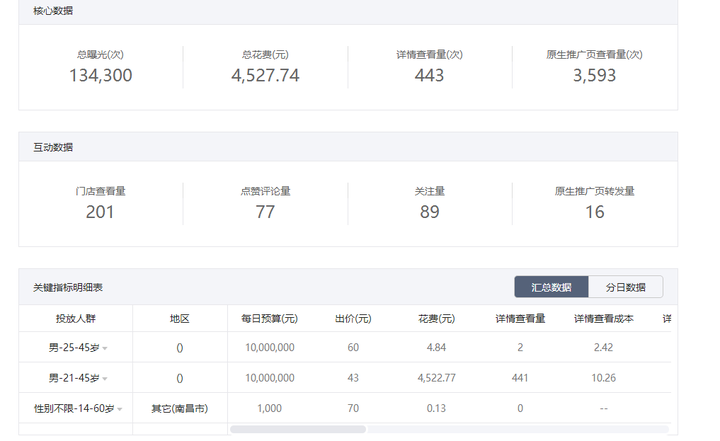
Task: Click follows value 89
Action: pos(429,212)
